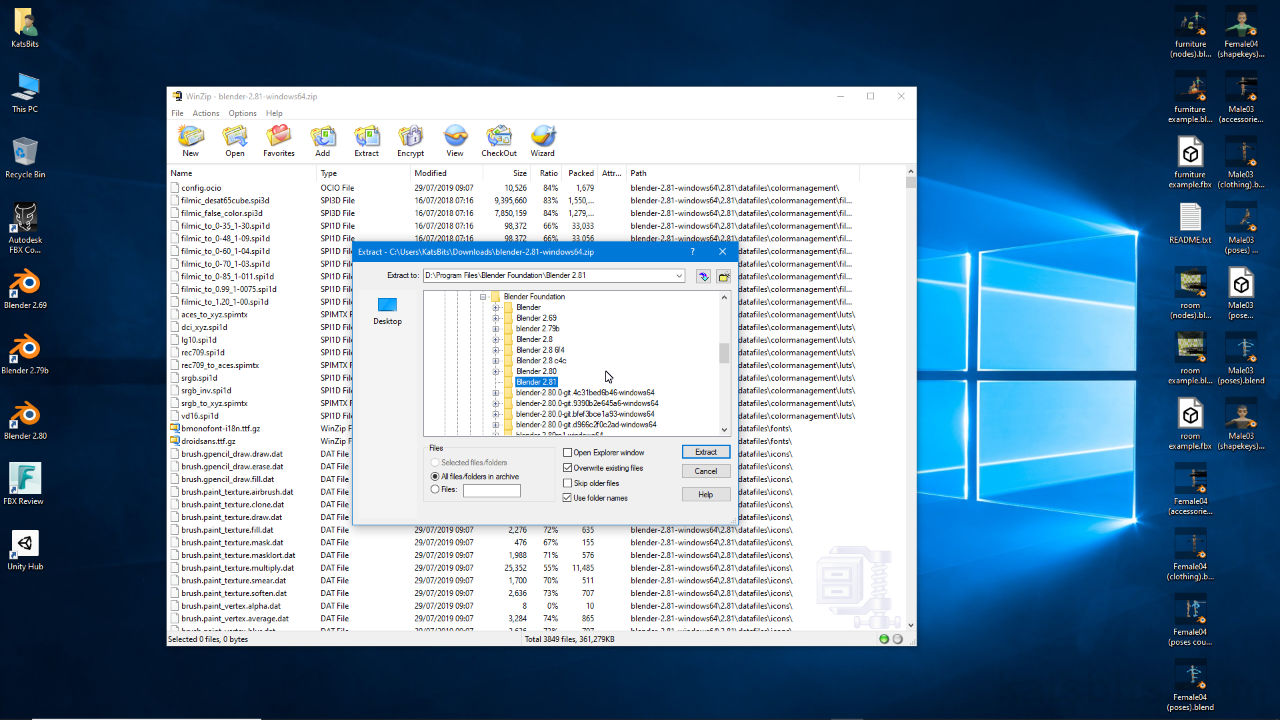Click the Cancel button

point(705,471)
